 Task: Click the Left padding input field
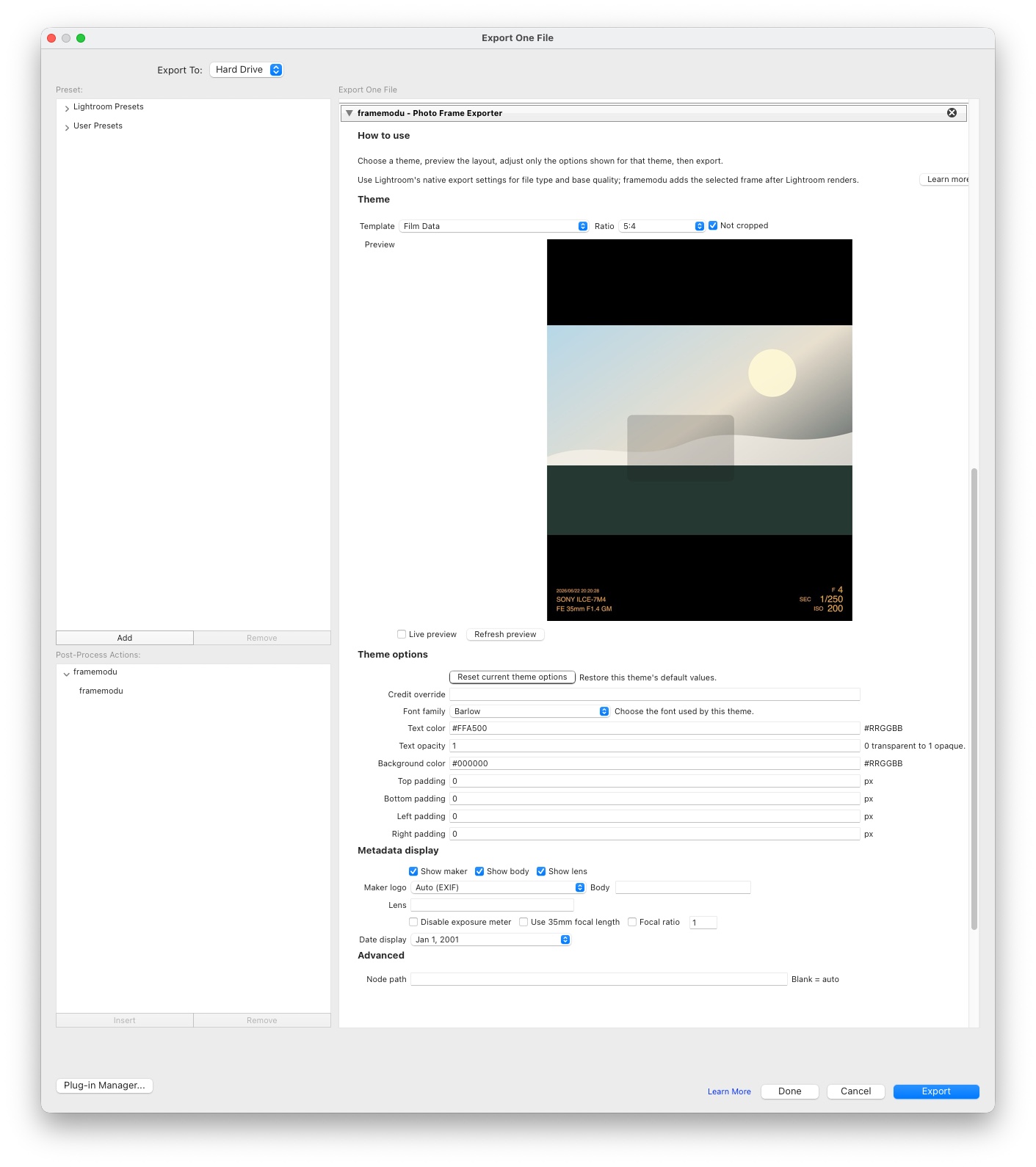pos(654,816)
